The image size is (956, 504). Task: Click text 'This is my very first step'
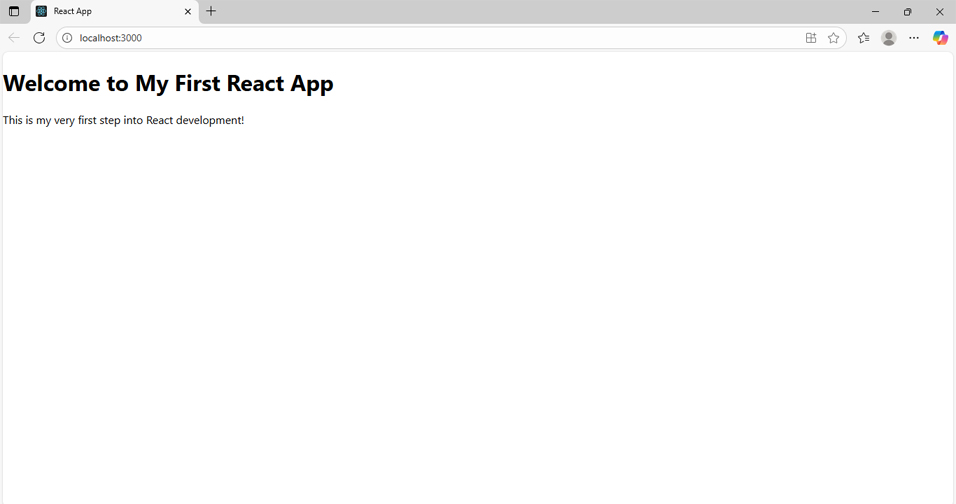click(62, 120)
